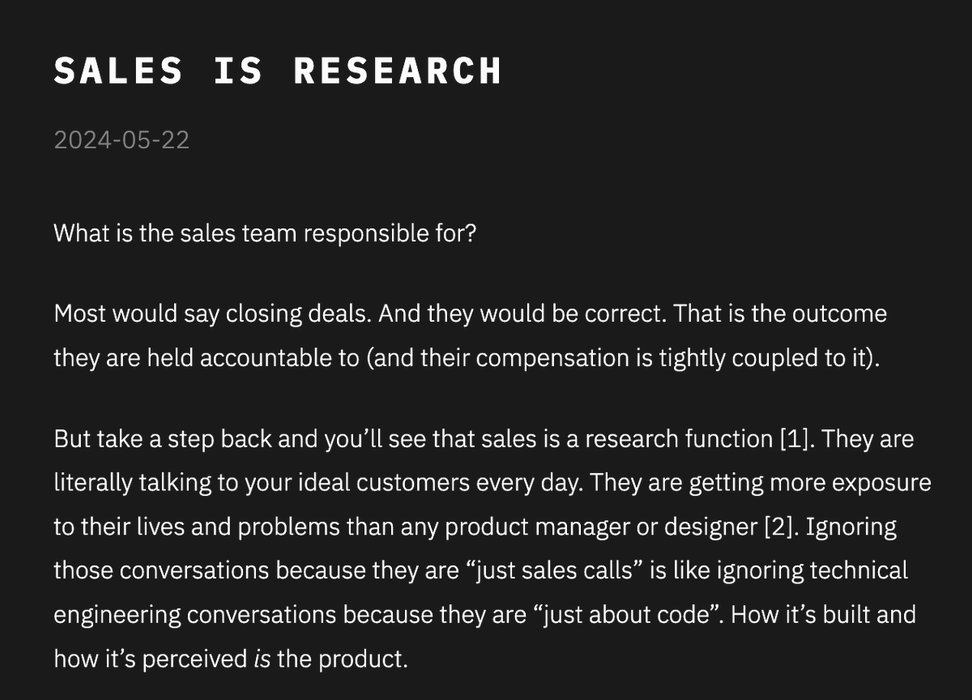Image resolution: width=972 pixels, height=700 pixels.
Task: Click the word 'RESEARCH' in the heading
Action: 397,71
